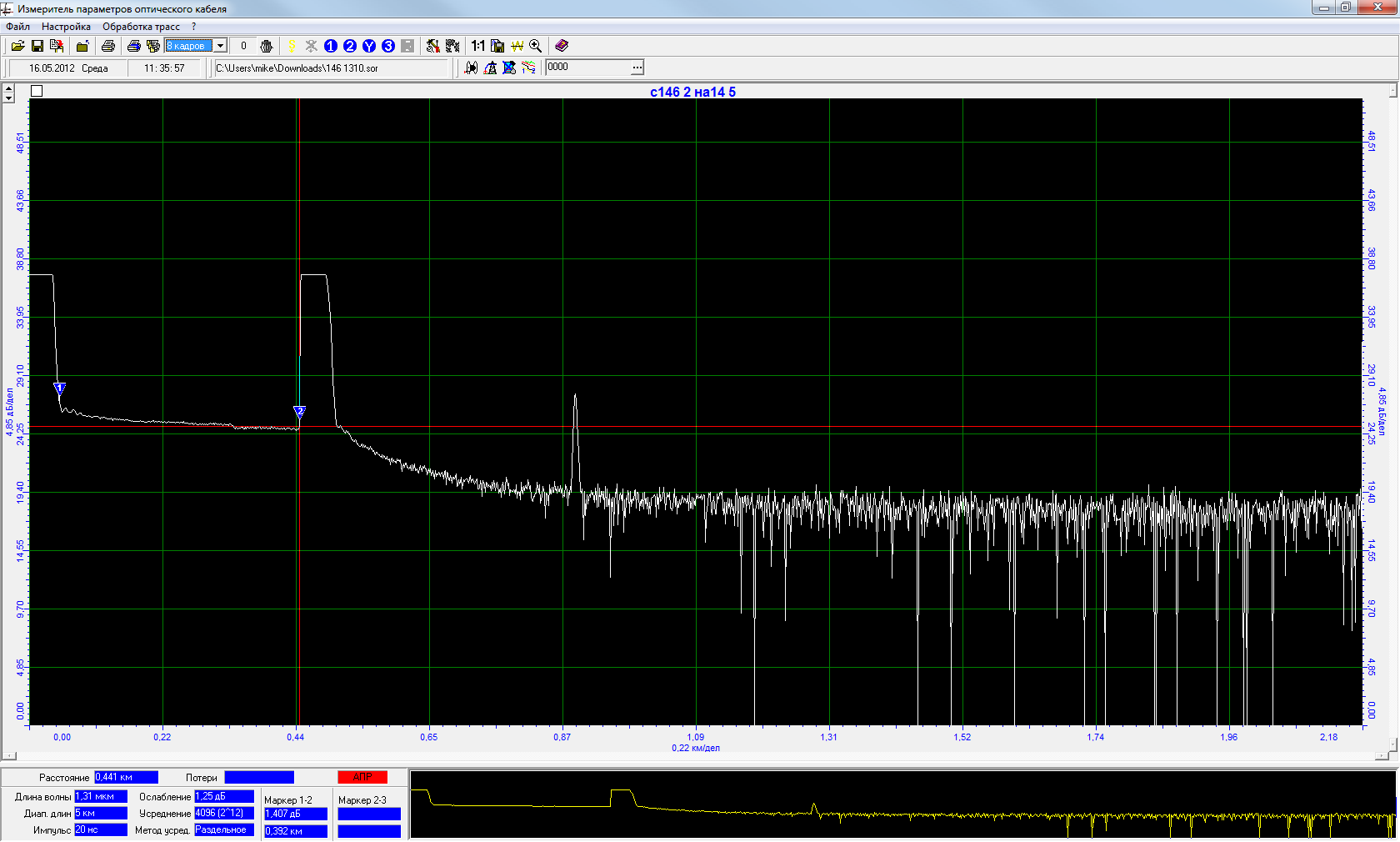This screenshot has width=1400, height=842.
Task: Click the printer icon in toolbar
Action: (x=108, y=46)
